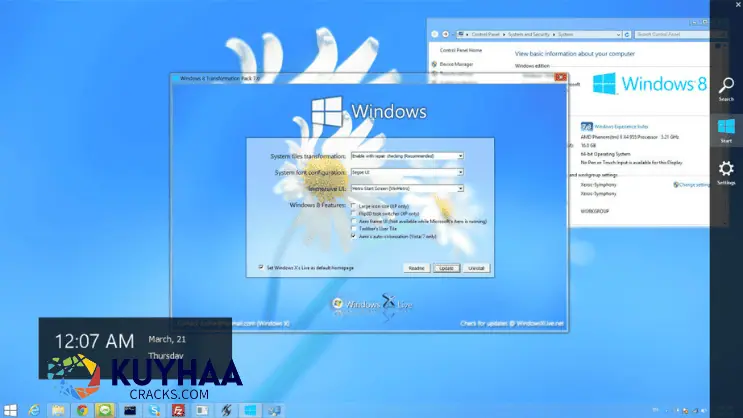Click the Start charm icon

(x=726, y=128)
